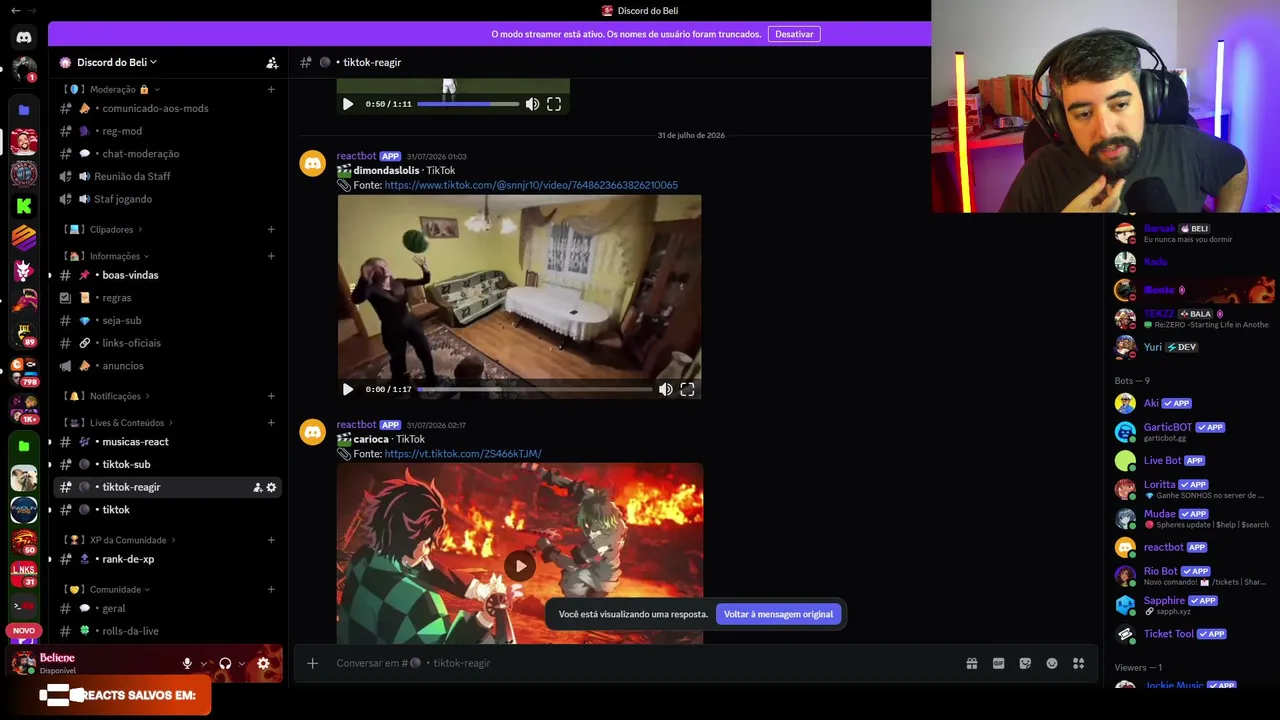Screen dimensions: 1280x720
Task: Click Desativar to disable streamer mode
Action: 794,34
